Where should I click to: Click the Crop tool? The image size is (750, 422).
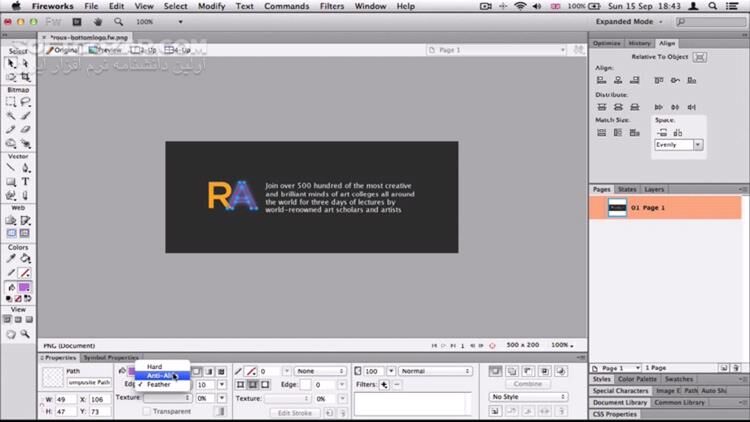[x=24, y=75]
